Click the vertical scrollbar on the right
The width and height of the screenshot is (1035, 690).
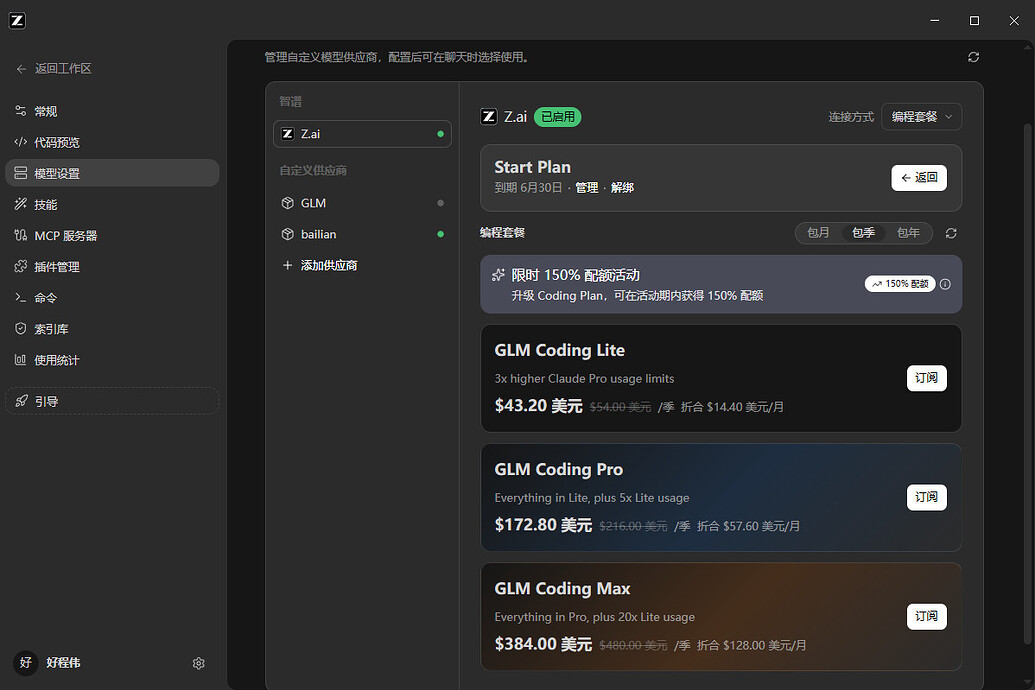(1026, 383)
